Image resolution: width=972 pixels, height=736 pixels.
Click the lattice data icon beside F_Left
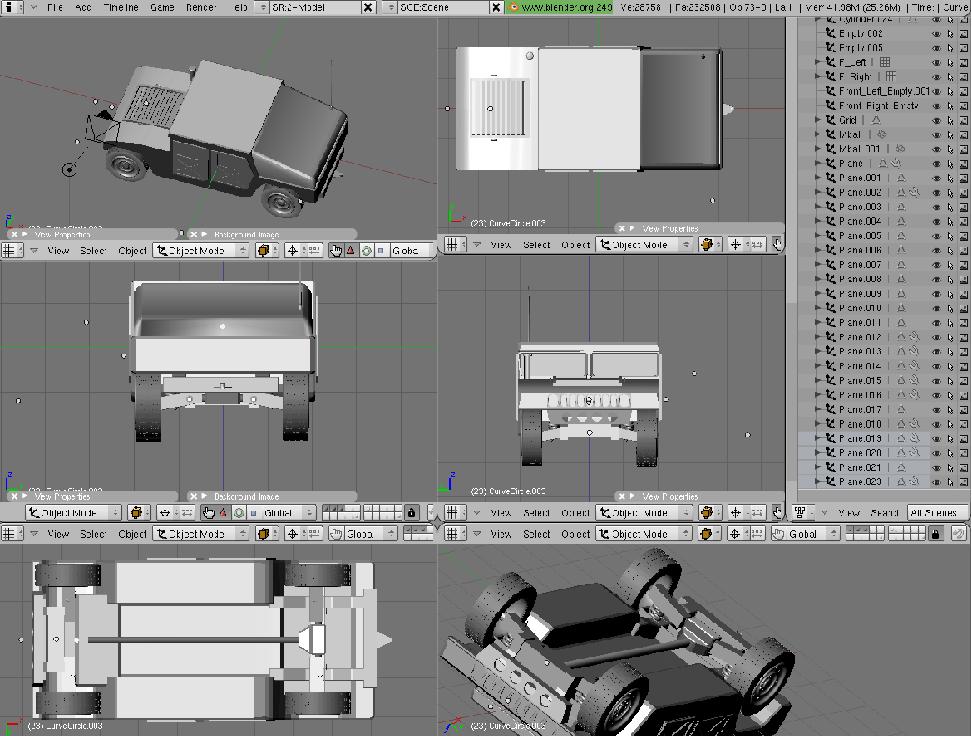click(885, 62)
